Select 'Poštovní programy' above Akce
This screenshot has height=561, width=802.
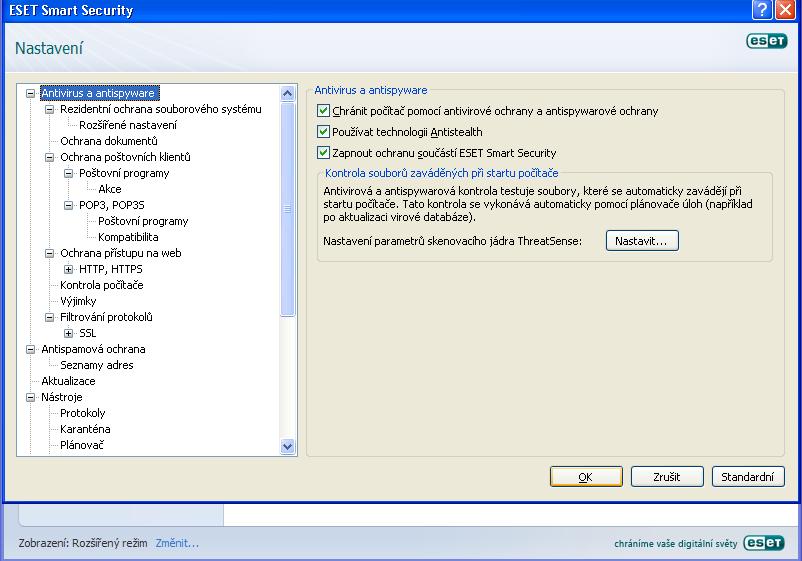coord(124,173)
